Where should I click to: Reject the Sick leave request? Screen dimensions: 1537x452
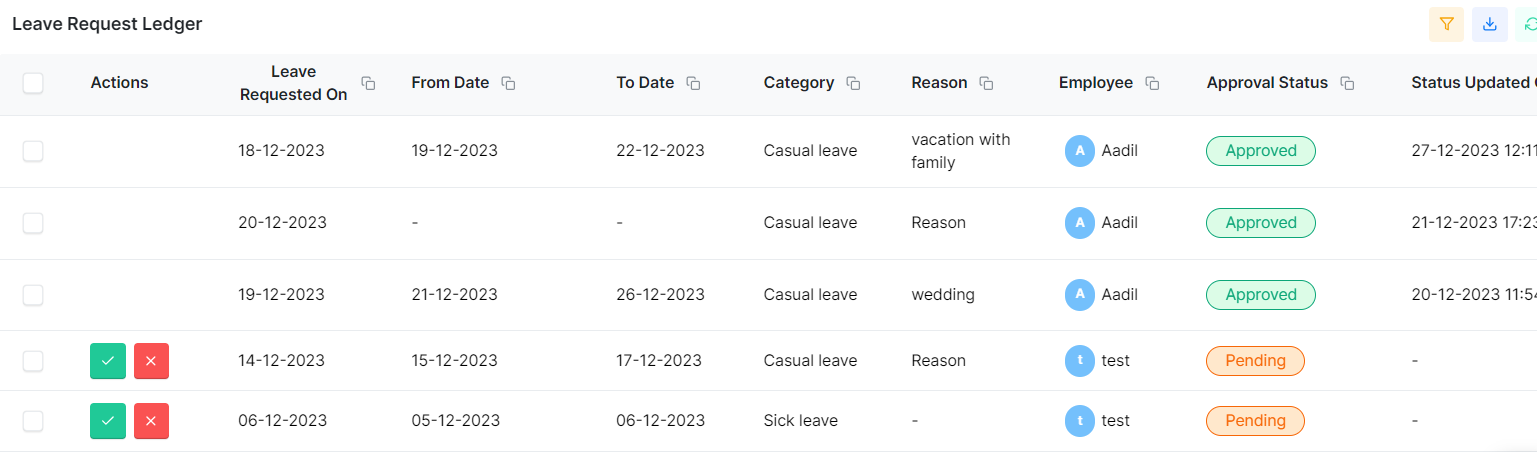(x=151, y=421)
